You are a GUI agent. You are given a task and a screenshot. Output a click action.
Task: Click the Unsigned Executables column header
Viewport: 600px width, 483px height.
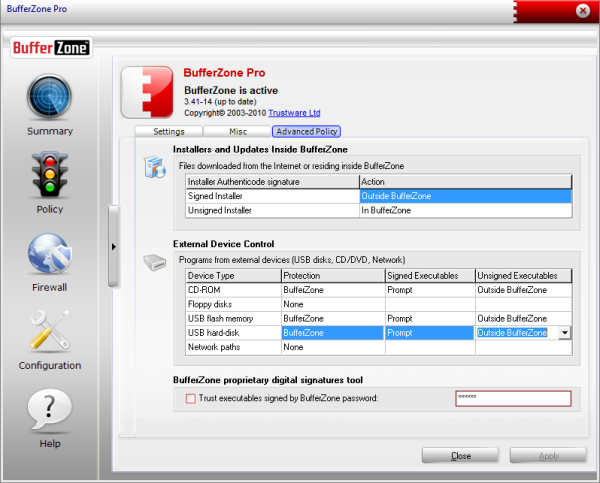[523, 276]
